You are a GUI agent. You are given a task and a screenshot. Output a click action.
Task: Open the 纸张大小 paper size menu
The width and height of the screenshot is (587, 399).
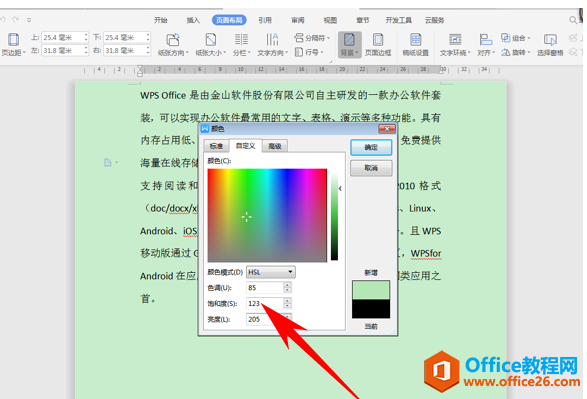coord(211,44)
